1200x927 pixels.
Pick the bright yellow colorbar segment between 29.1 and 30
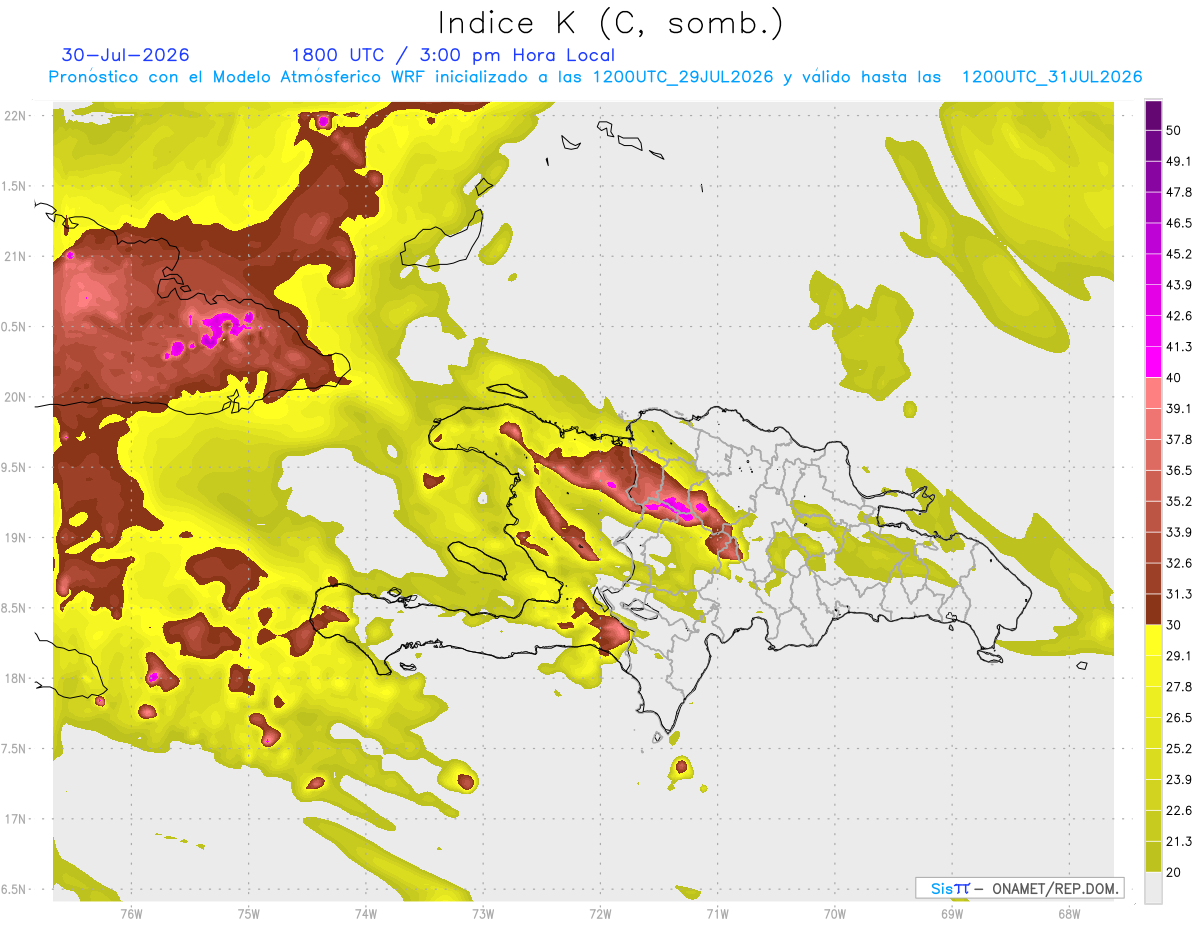tap(1153, 640)
